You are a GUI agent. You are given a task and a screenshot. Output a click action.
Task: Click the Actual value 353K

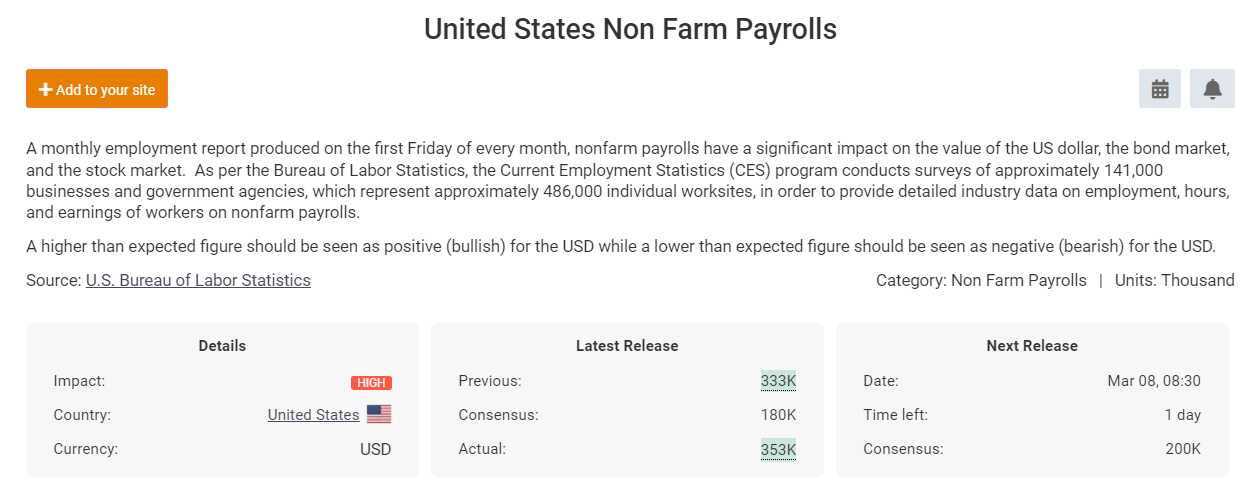778,449
